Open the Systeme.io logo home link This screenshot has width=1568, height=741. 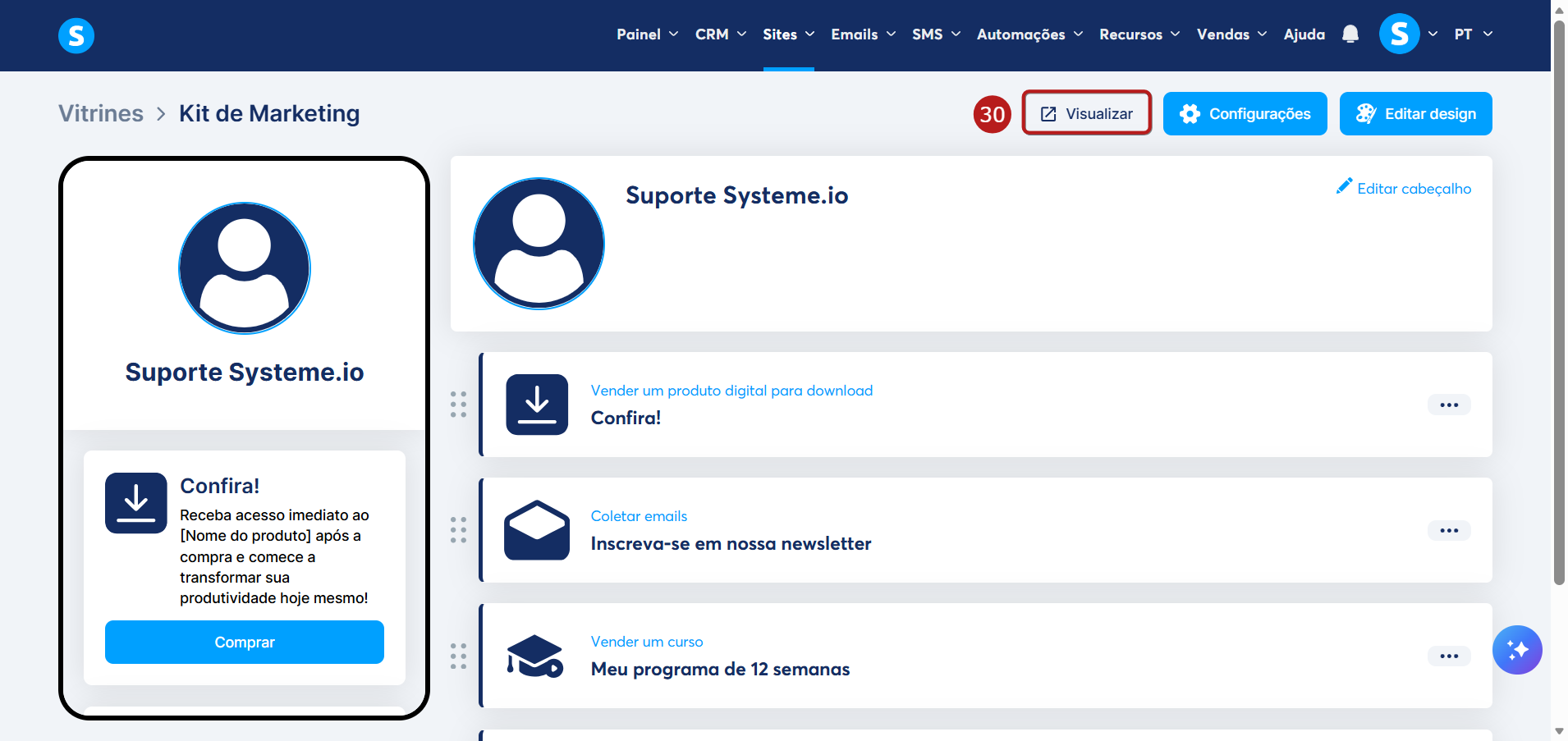pos(76,35)
